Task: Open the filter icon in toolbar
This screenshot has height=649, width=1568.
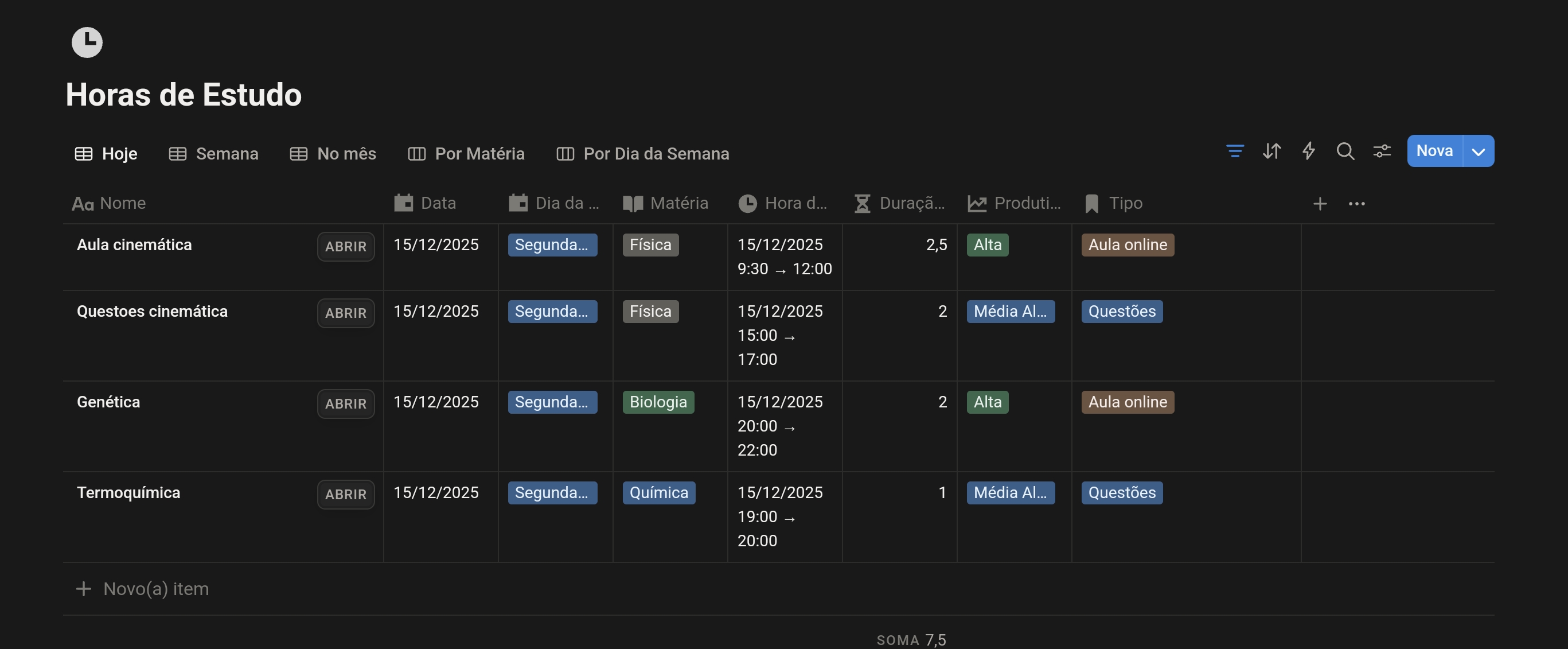Action: click(1234, 151)
